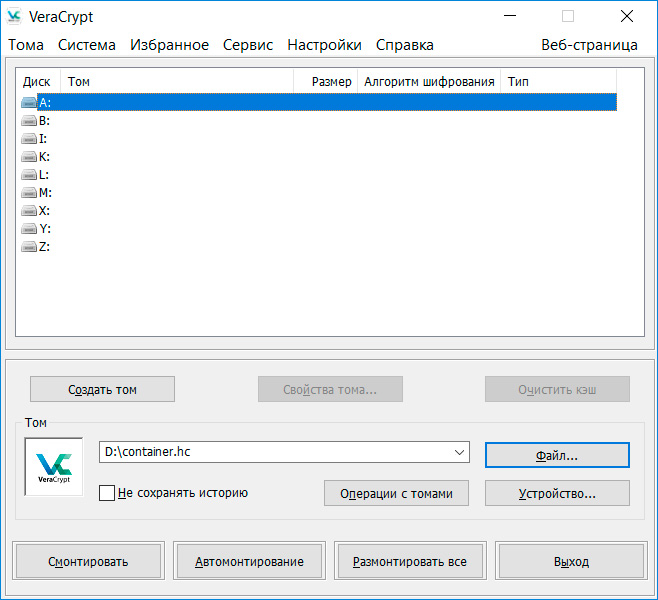Select the Z: drive slot icon
658x600 pixels.
[x=29, y=246]
